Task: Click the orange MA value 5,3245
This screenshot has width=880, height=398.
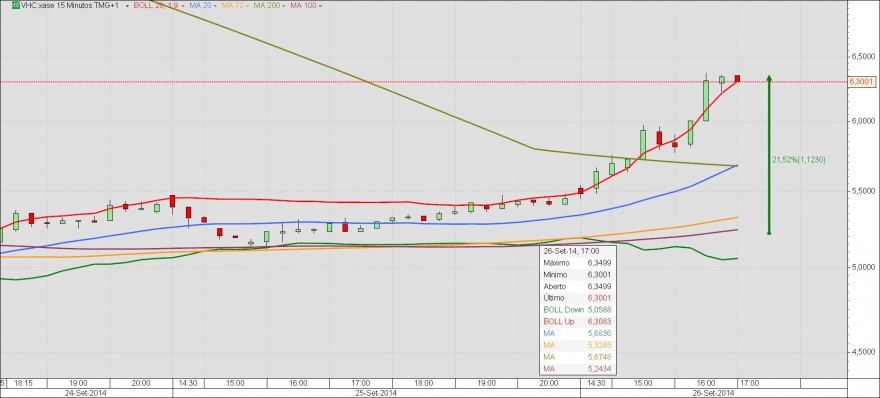Action: pos(599,345)
